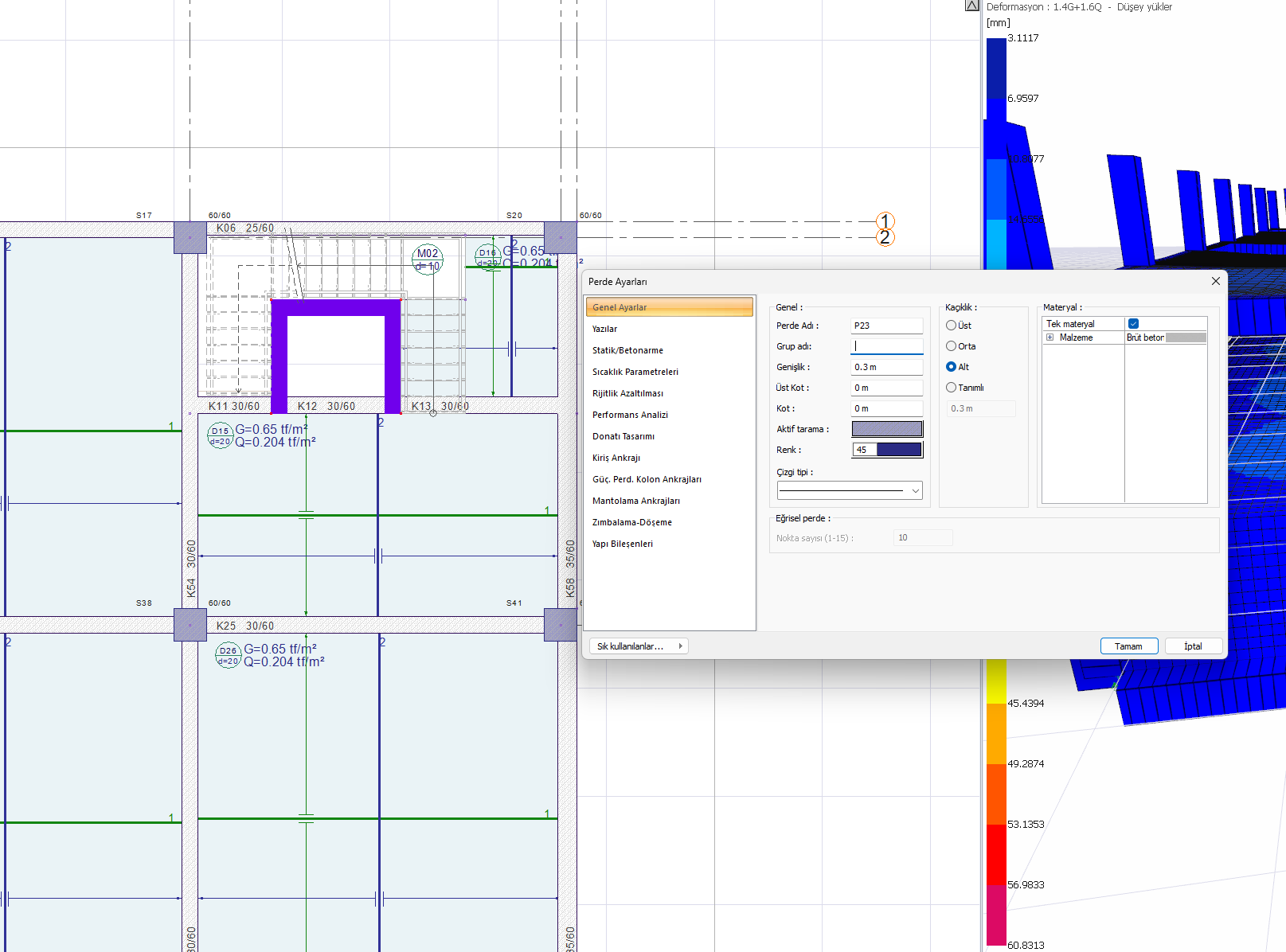1286x952 pixels.
Task: Click the Tamam button
Action: 1128,646
